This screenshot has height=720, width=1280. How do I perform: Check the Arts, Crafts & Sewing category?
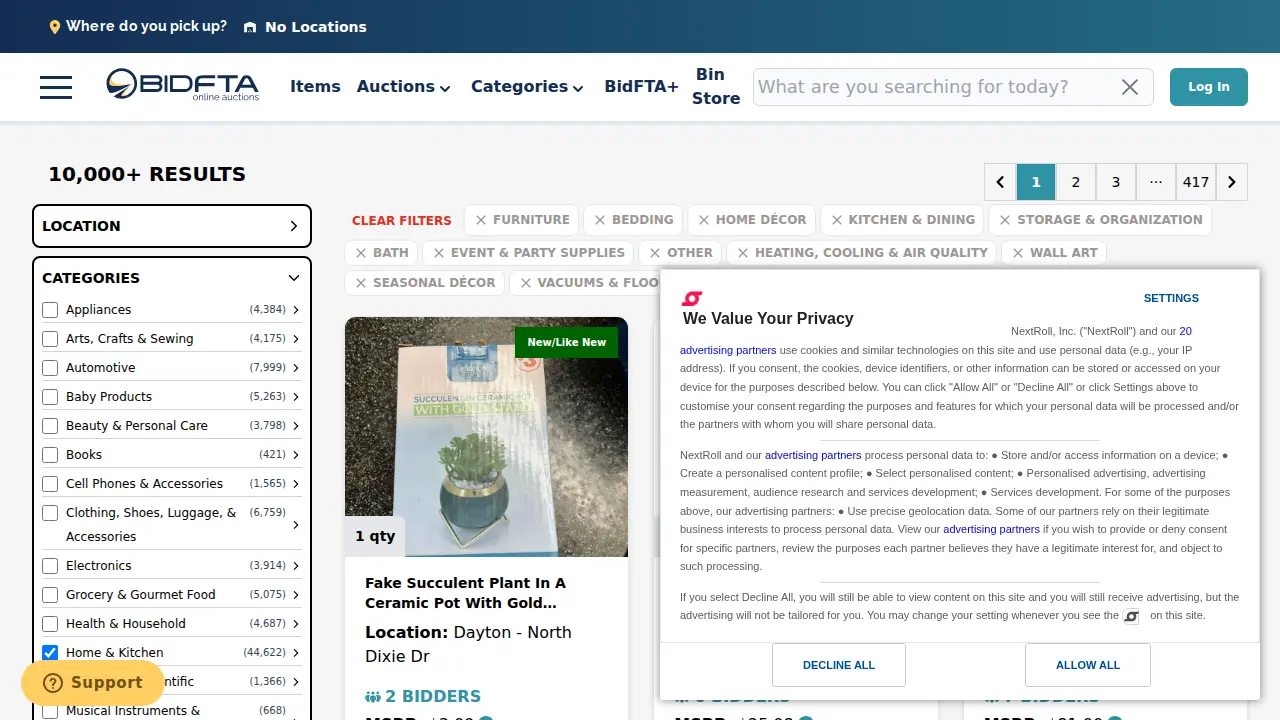pos(50,339)
